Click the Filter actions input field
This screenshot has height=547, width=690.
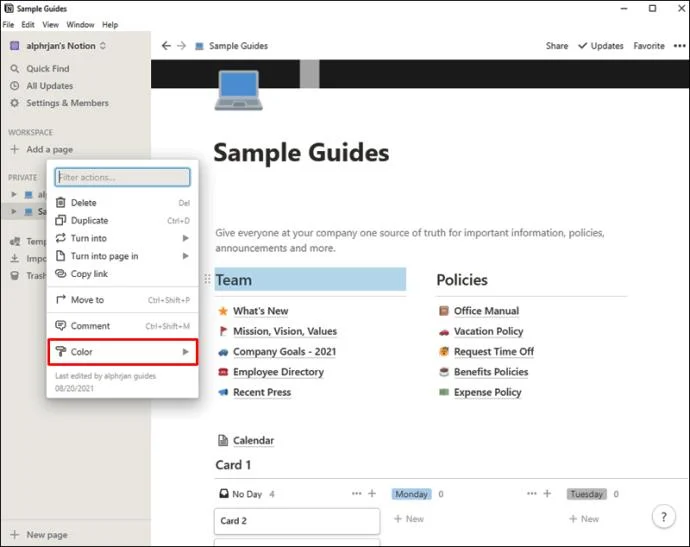(123, 177)
